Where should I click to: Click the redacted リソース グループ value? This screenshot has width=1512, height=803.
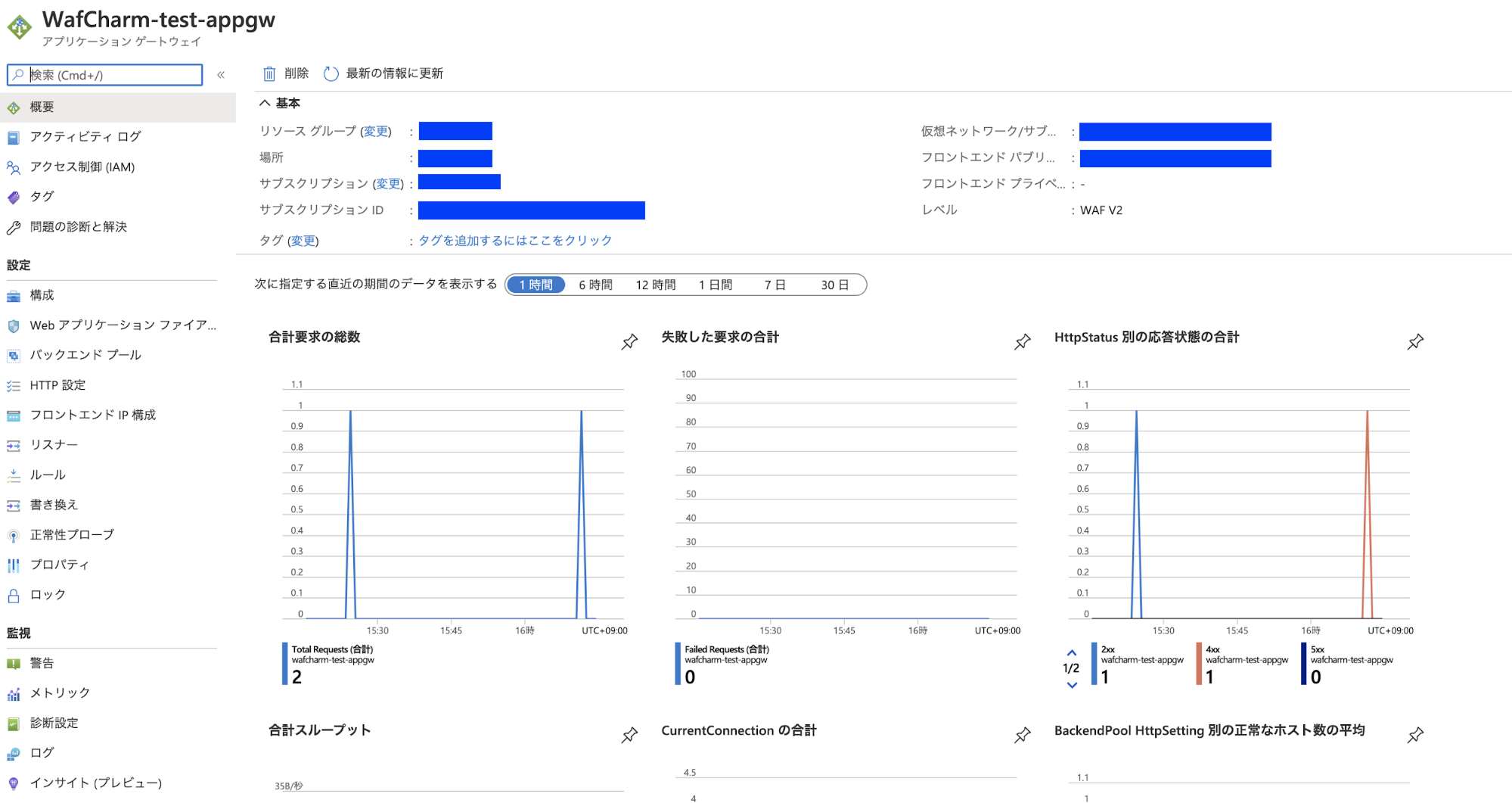(x=455, y=132)
